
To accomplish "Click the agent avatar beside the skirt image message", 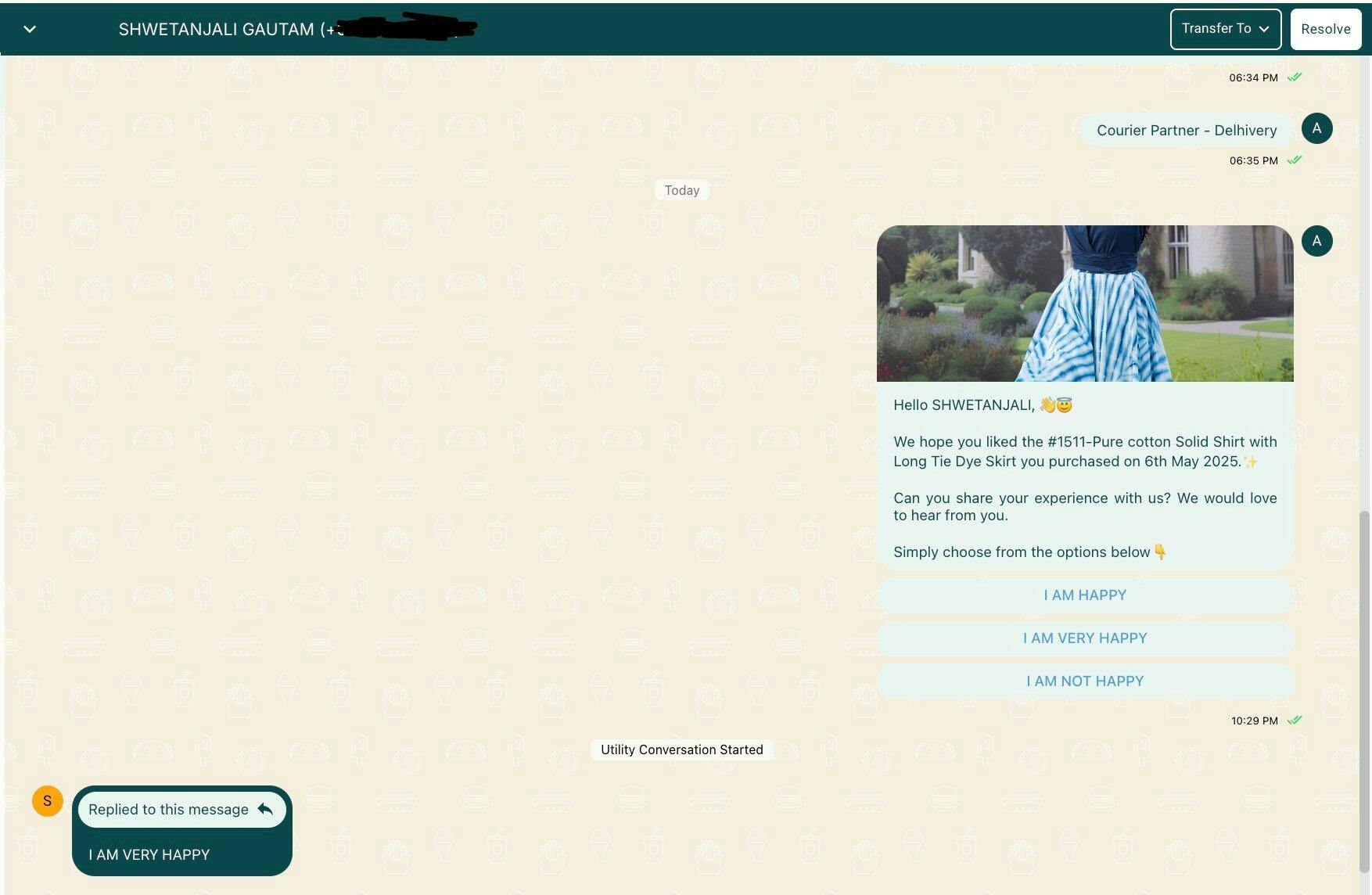I will pyautogui.click(x=1316, y=241).
